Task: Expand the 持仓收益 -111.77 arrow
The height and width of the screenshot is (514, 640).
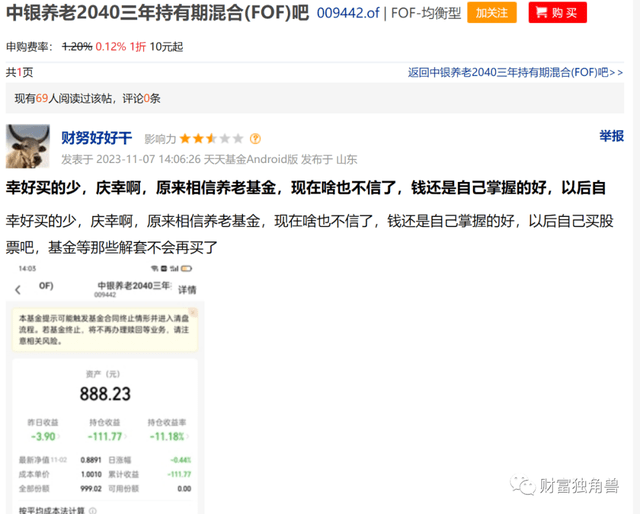Action: (x=126, y=436)
